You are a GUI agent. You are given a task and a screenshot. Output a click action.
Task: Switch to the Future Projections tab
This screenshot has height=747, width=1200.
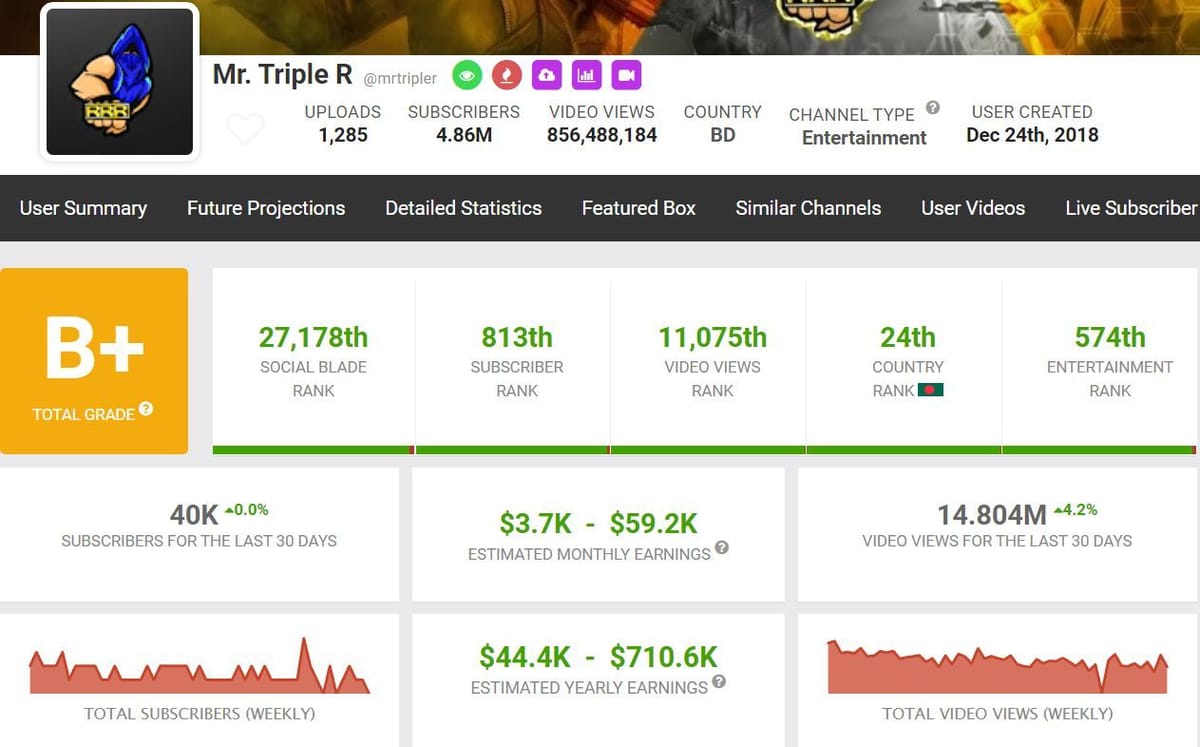point(266,208)
